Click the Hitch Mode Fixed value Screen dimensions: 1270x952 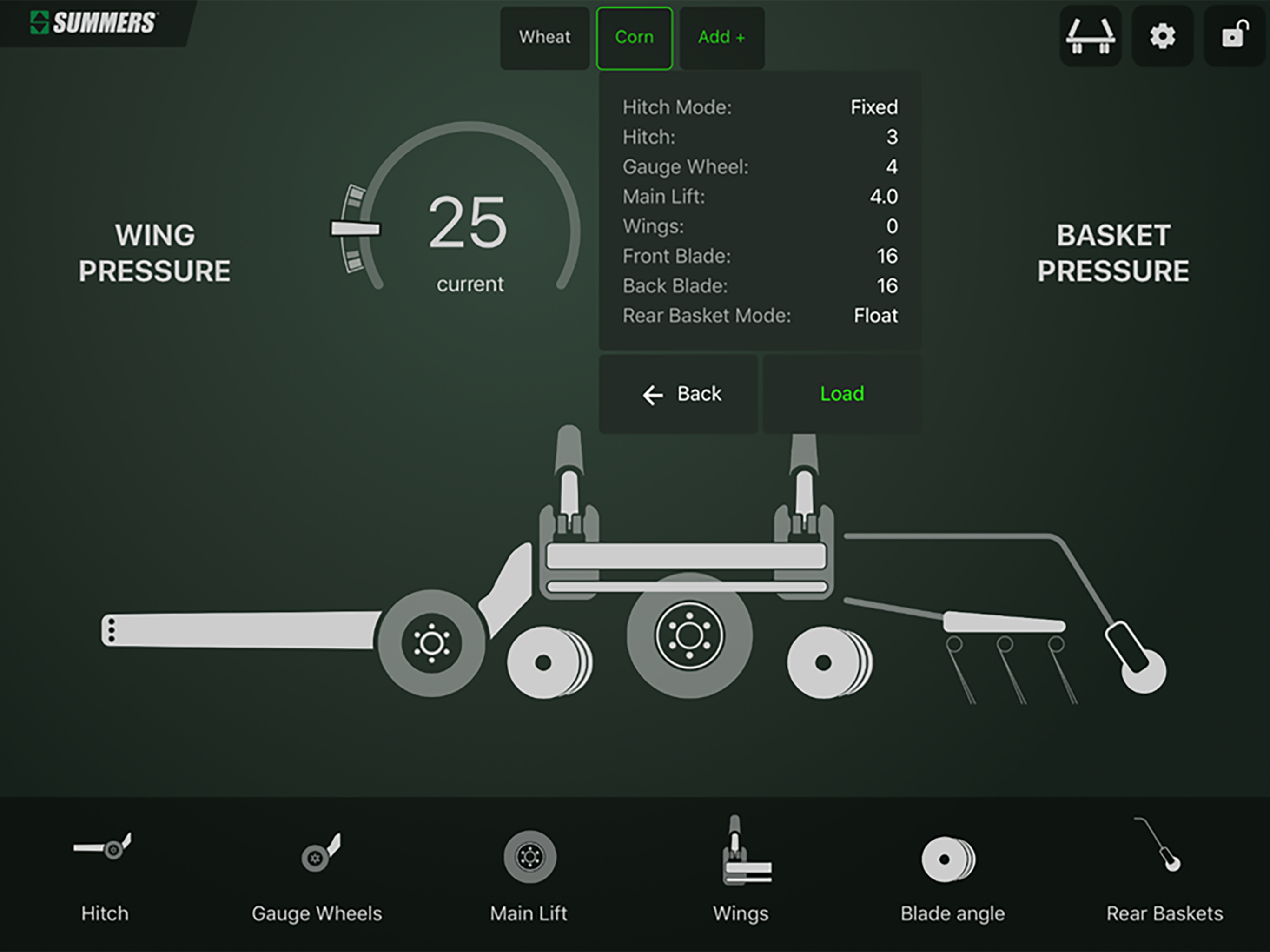tap(874, 107)
